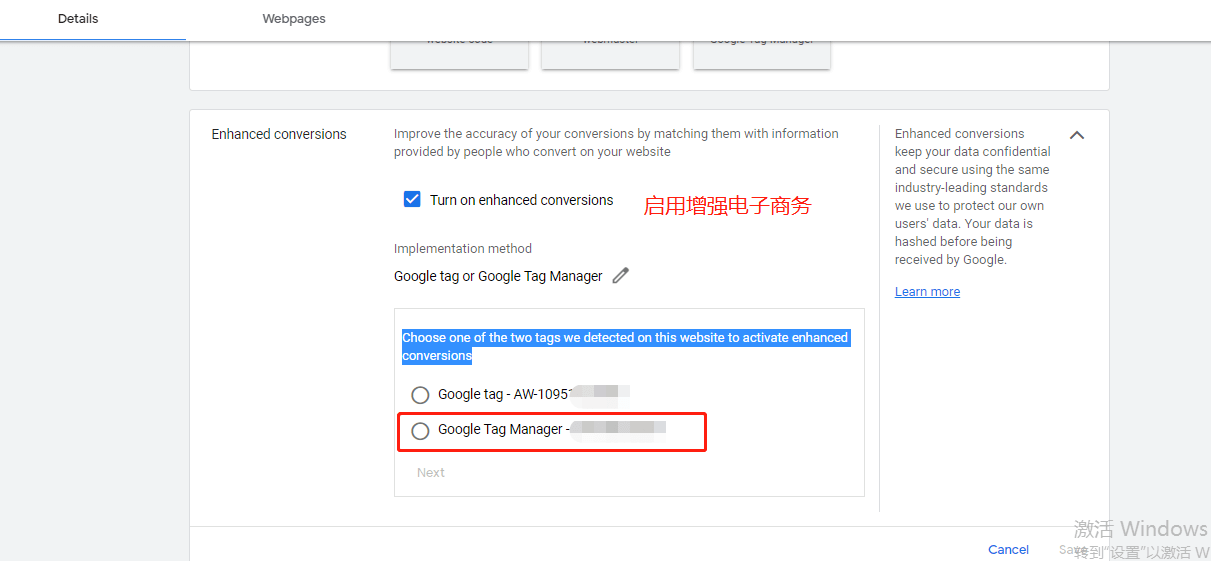Image resolution: width=1211 pixels, height=561 pixels.
Task: Open the Learn more link
Action: 927,292
